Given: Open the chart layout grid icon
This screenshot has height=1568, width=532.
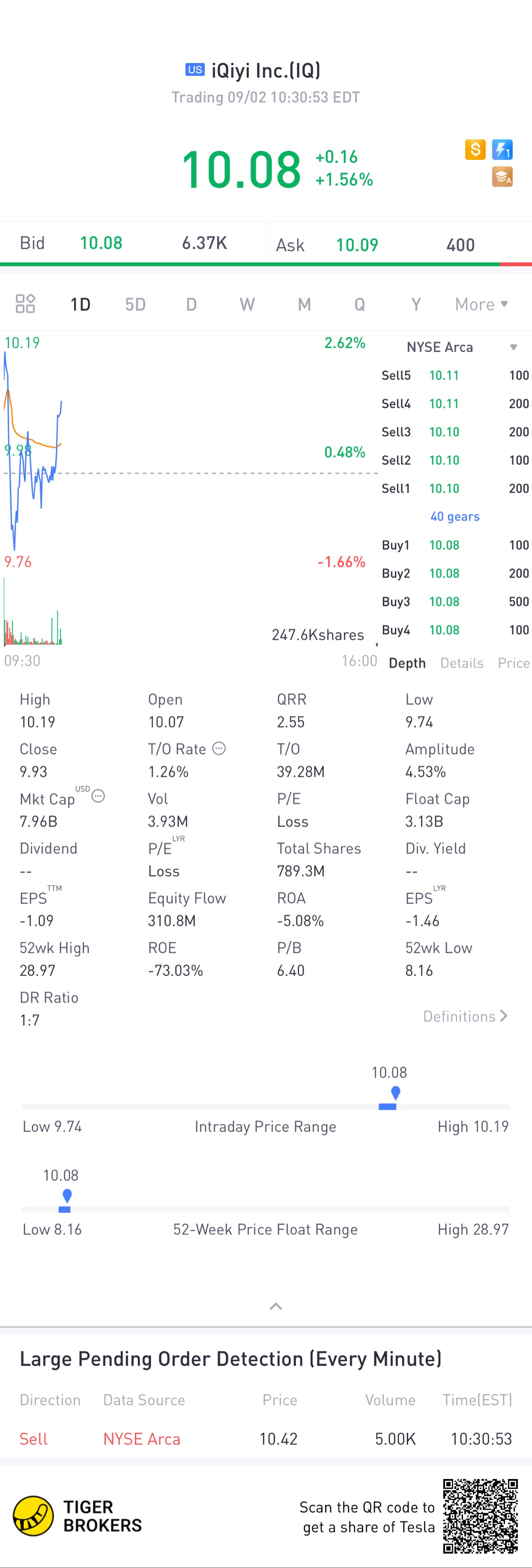Looking at the screenshot, I should (25, 304).
